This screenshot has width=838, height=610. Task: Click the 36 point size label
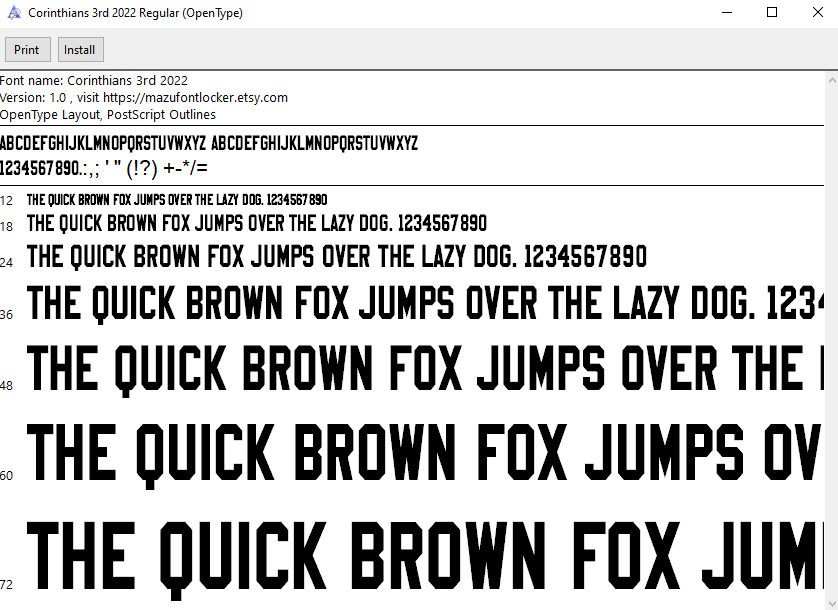point(7,314)
